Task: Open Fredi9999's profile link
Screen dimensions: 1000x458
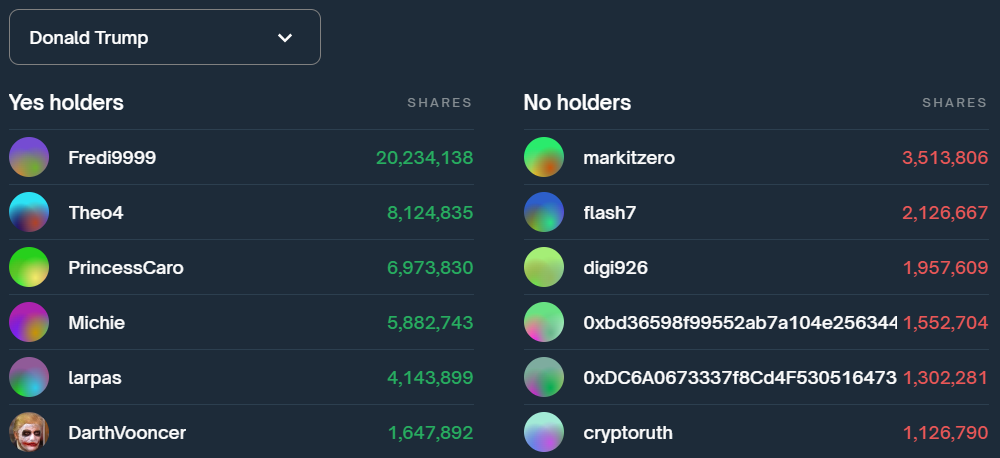Action: coord(112,157)
